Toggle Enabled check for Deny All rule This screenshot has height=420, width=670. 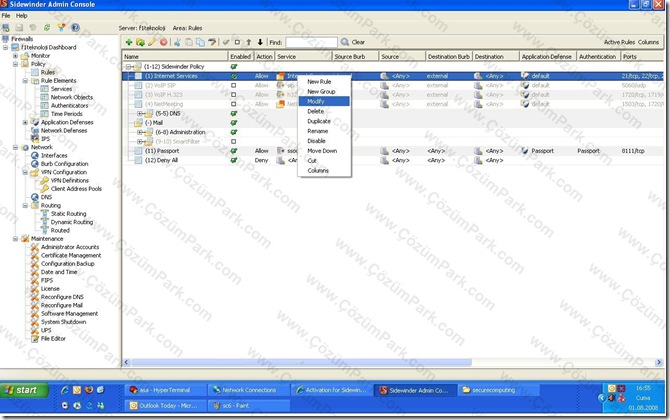tap(234, 160)
